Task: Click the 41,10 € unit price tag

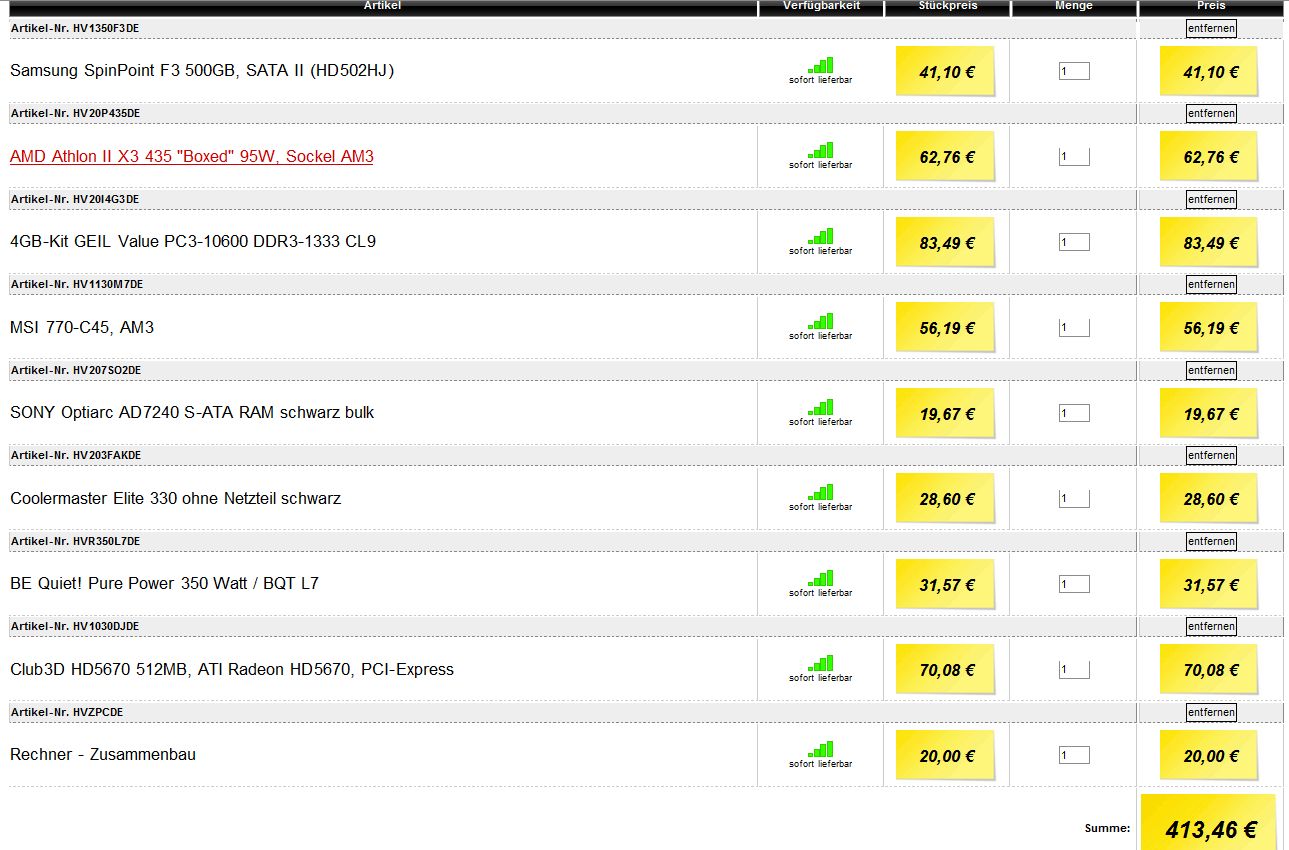Action: pyautogui.click(x=946, y=71)
